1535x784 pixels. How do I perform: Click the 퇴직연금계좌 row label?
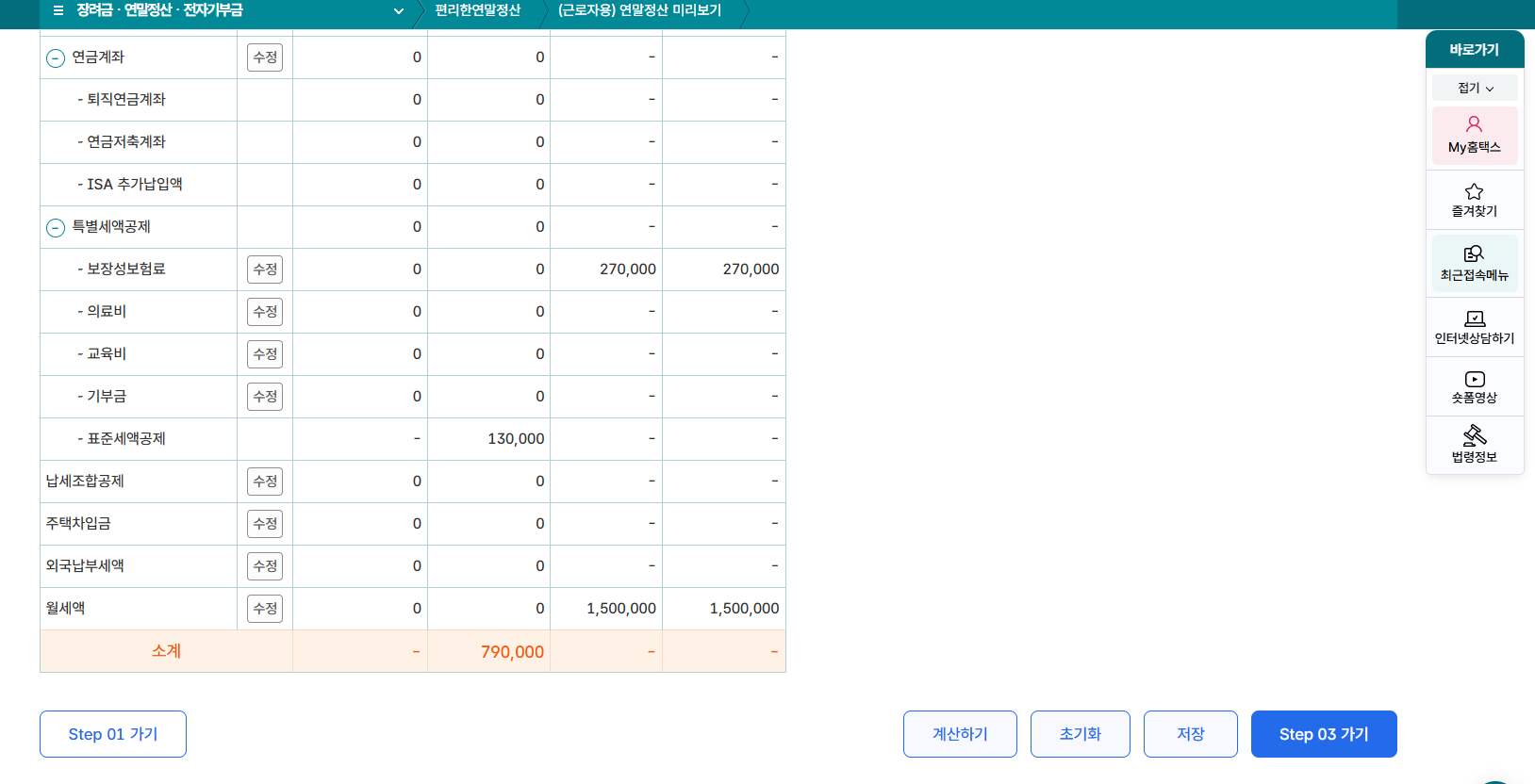pos(122,100)
